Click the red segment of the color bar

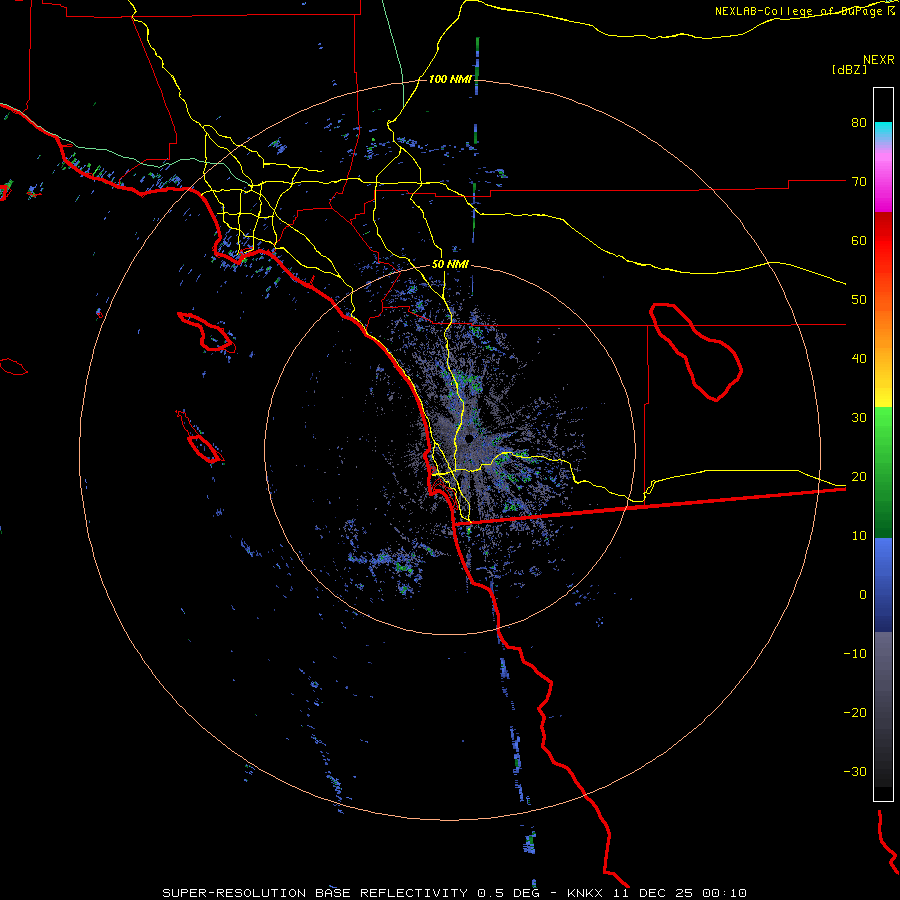(883, 241)
